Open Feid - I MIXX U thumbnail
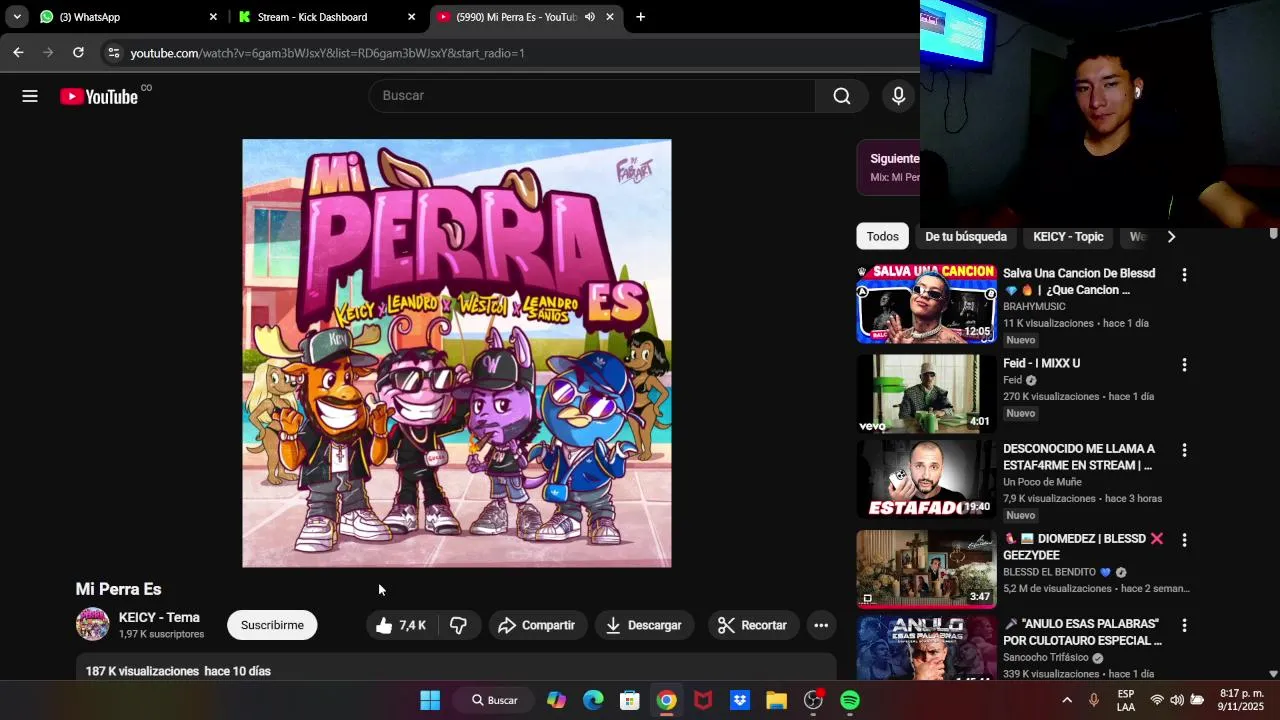Image resolution: width=1280 pixels, height=720 pixels. click(926, 393)
